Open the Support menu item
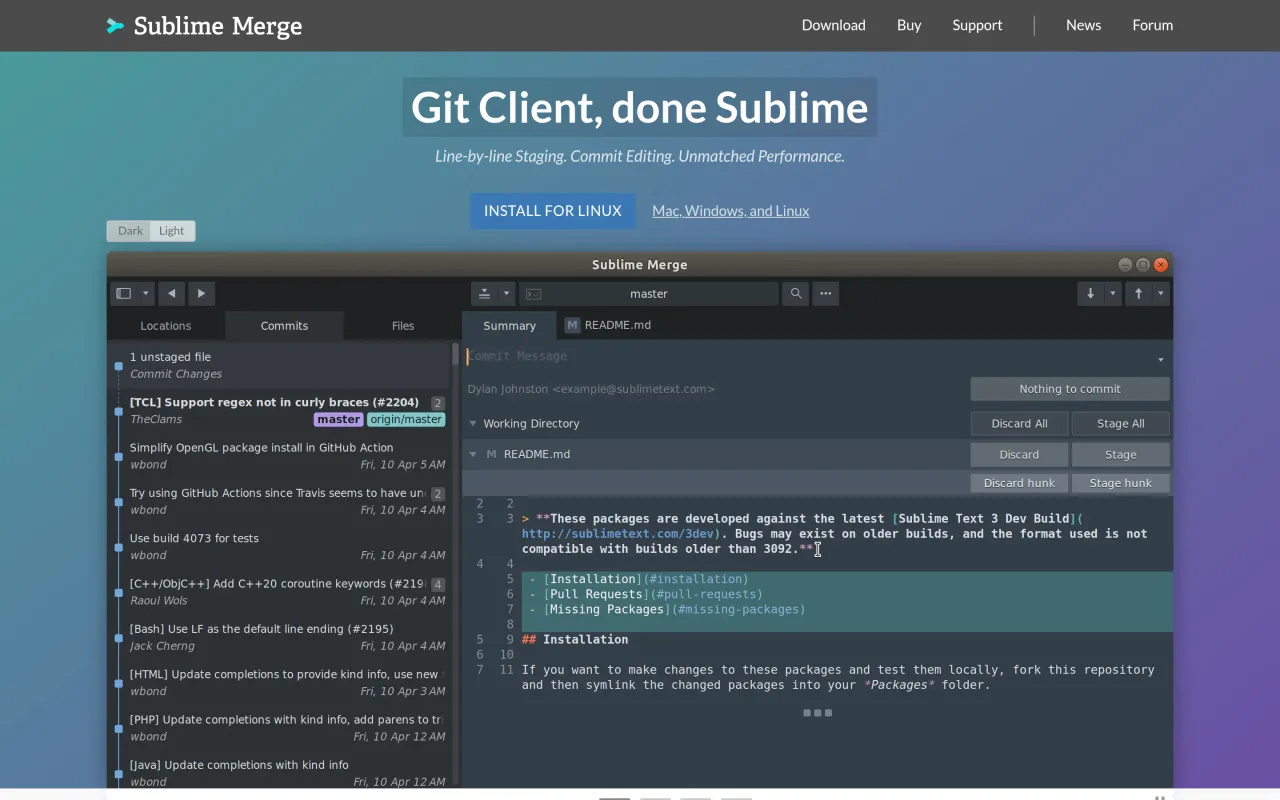This screenshot has height=800, width=1280. click(977, 25)
